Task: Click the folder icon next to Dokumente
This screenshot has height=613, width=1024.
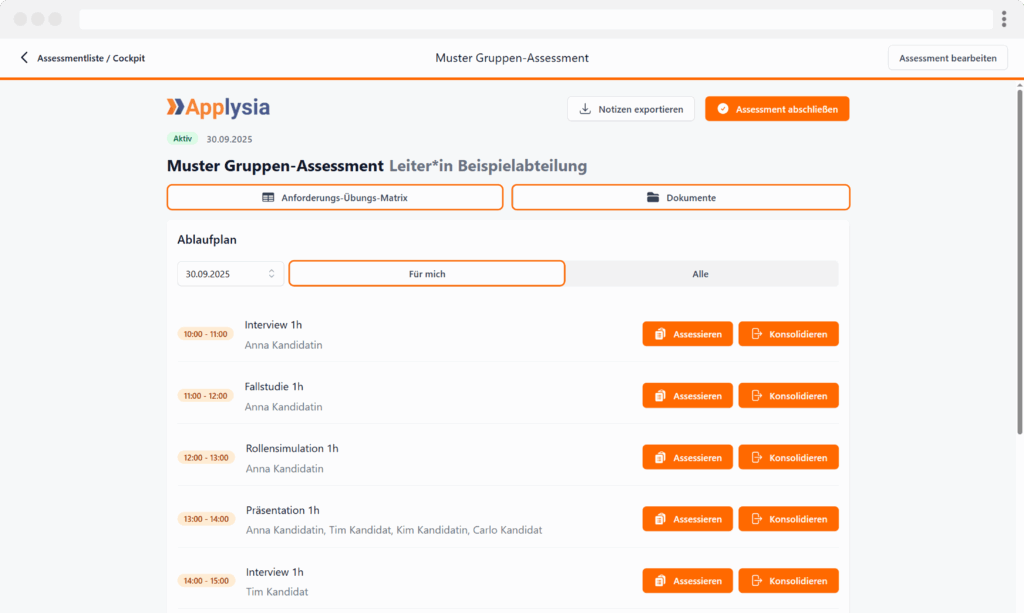Action: pos(653,198)
